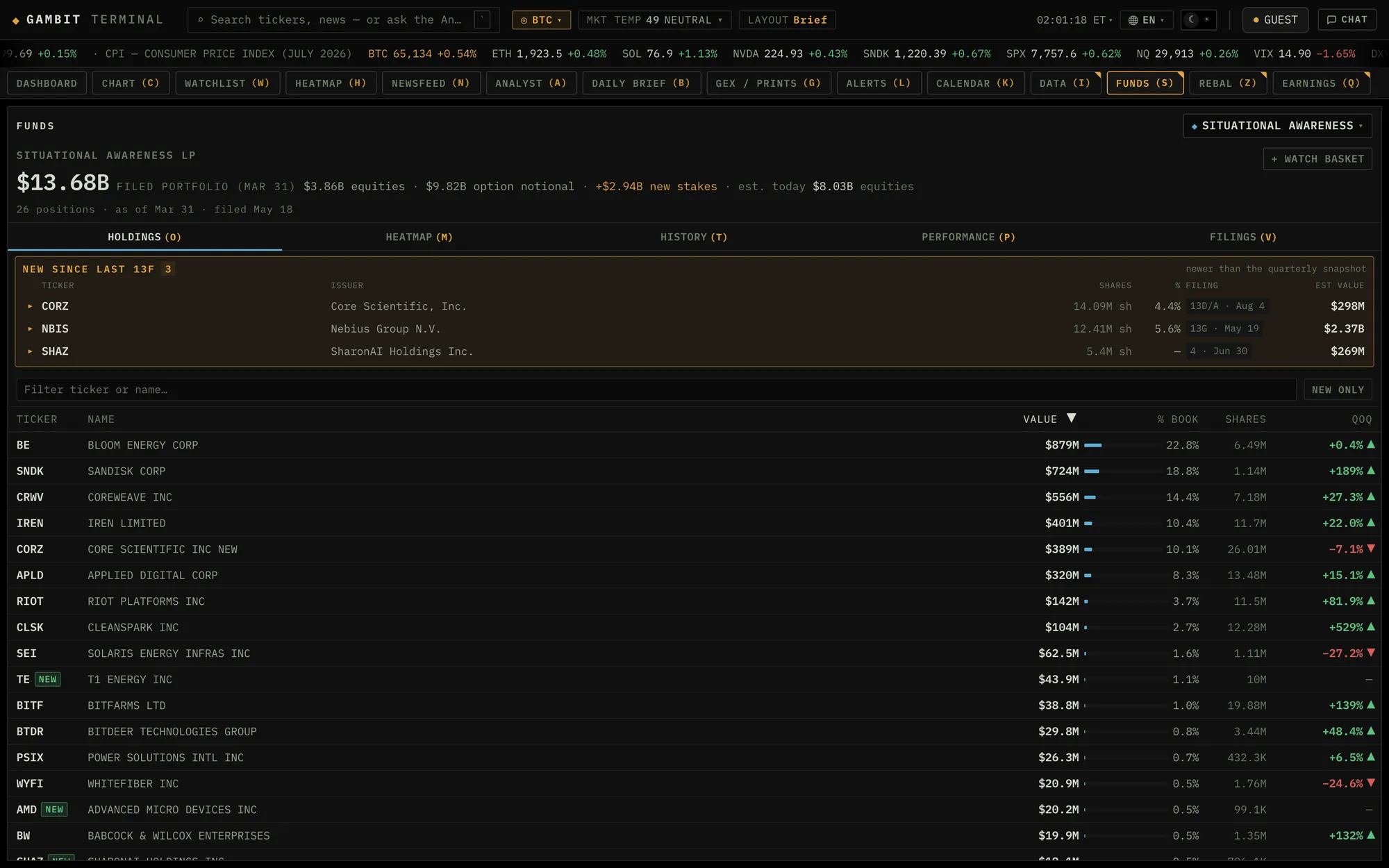Click the +$2.94B new stakes text
Viewport: 1389px width, 868px height.
click(x=656, y=186)
